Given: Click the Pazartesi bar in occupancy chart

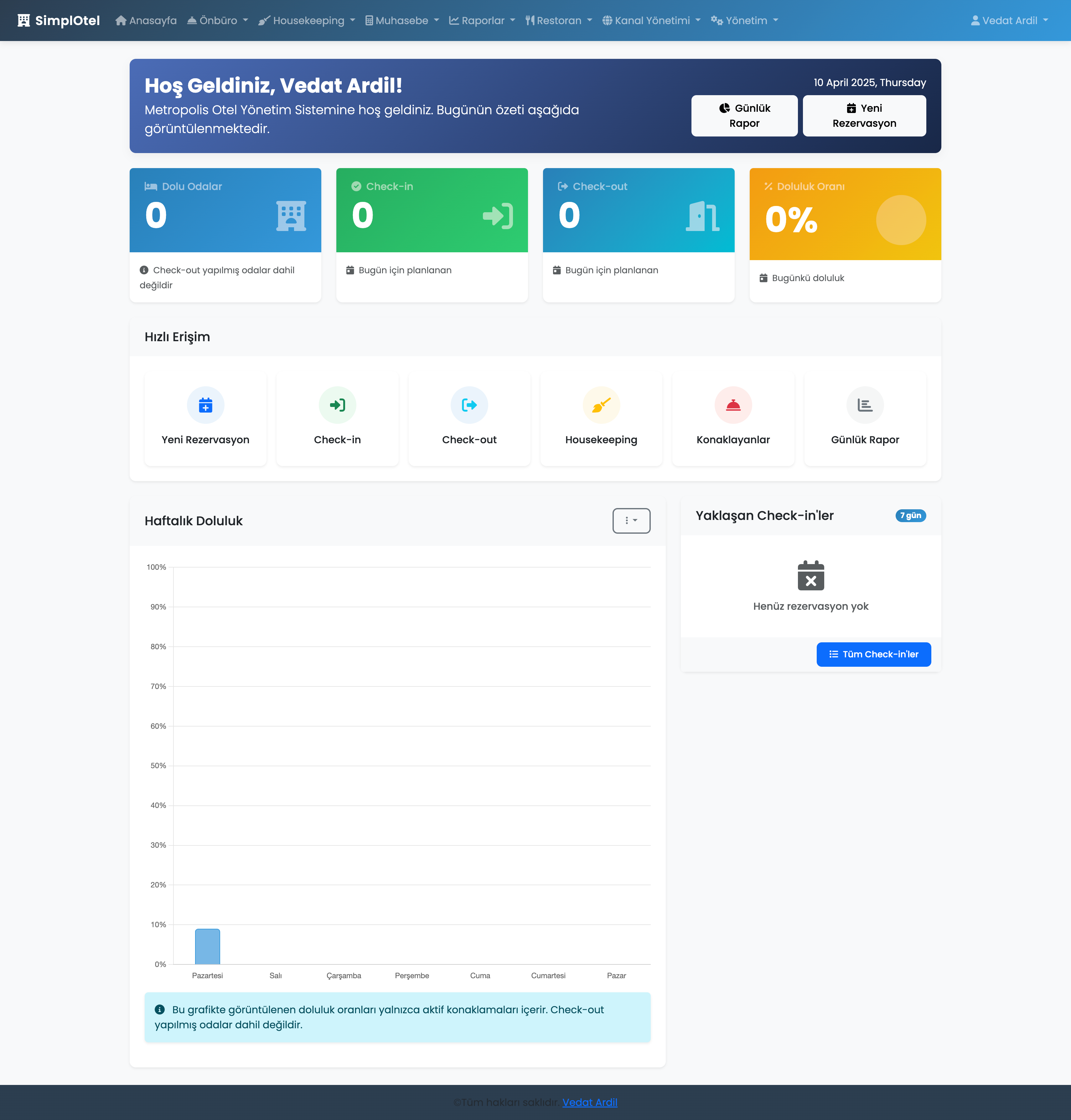Looking at the screenshot, I should (207, 946).
